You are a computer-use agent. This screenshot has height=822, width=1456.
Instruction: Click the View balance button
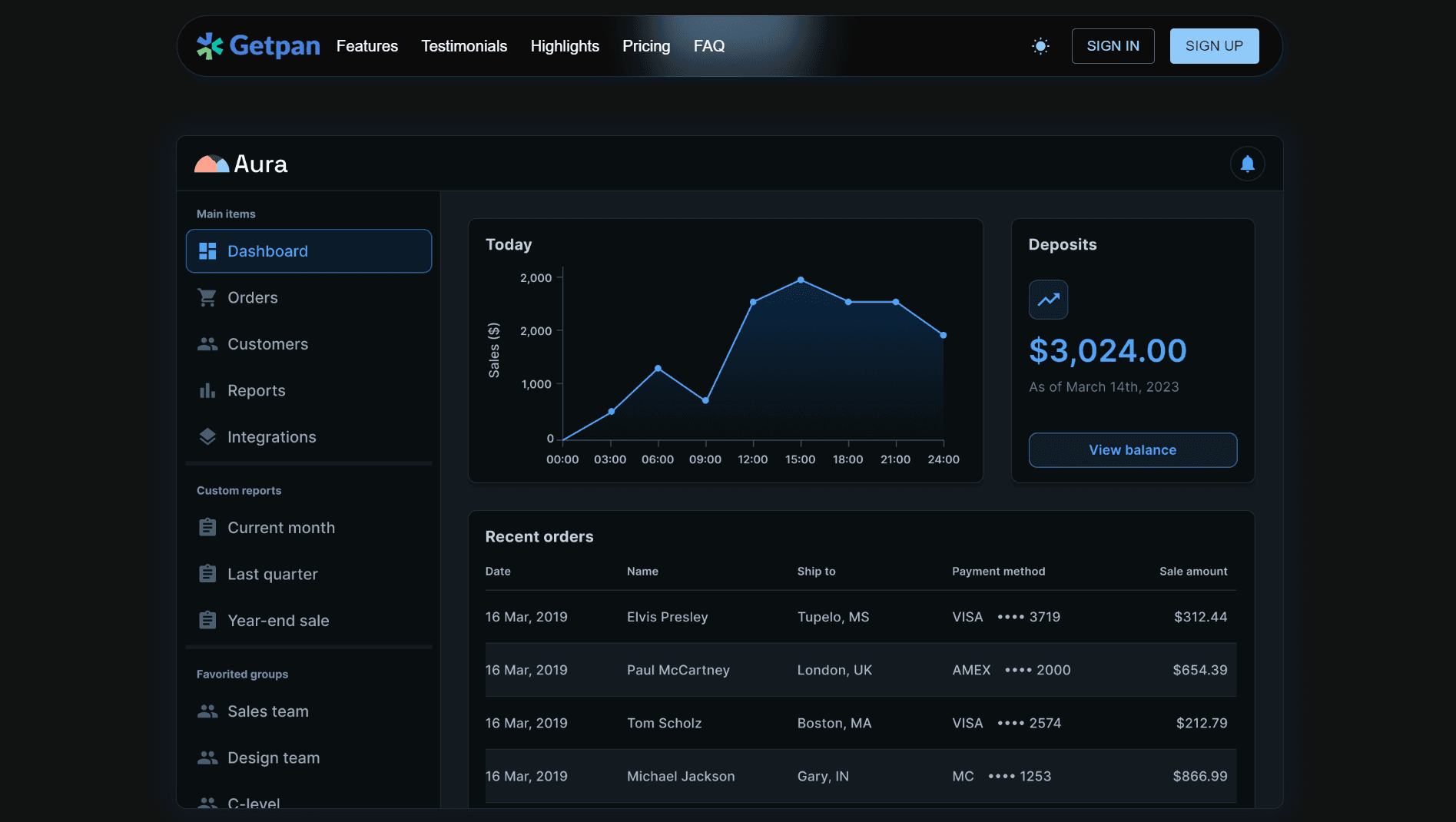1132,450
